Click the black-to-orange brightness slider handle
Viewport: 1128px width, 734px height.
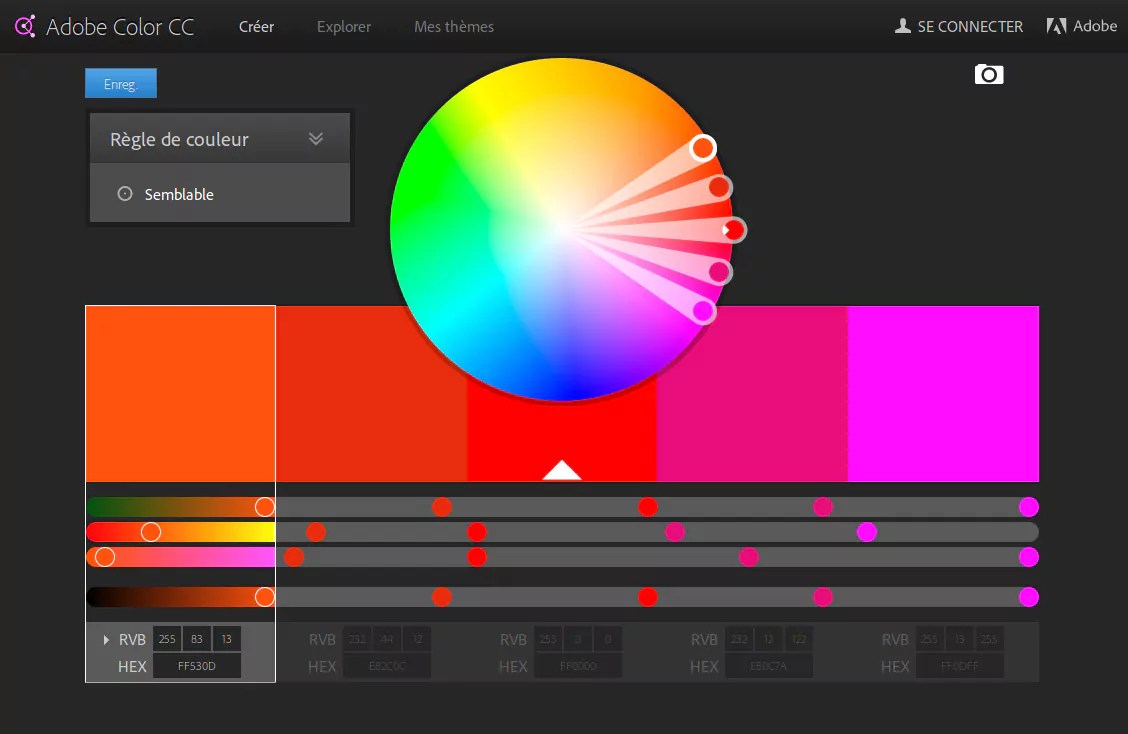click(x=265, y=597)
